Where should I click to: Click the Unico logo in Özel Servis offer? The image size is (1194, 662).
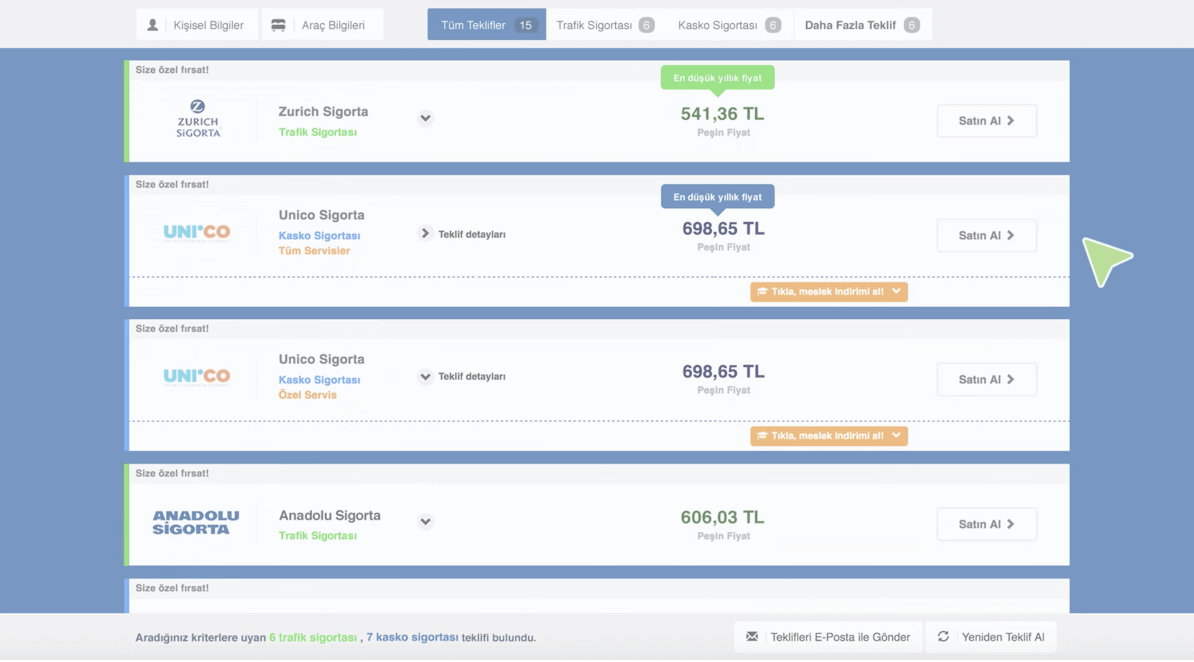[x=196, y=377]
